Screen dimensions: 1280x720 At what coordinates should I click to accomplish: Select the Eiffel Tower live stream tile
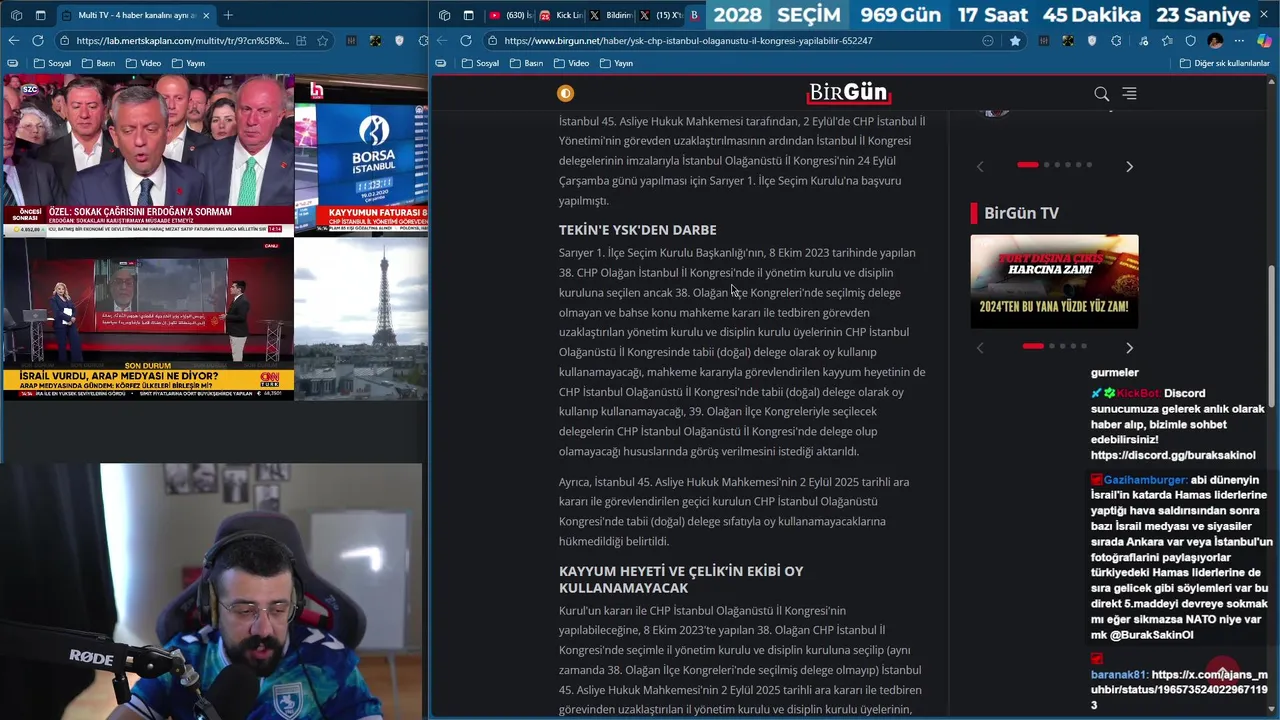(362, 319)
